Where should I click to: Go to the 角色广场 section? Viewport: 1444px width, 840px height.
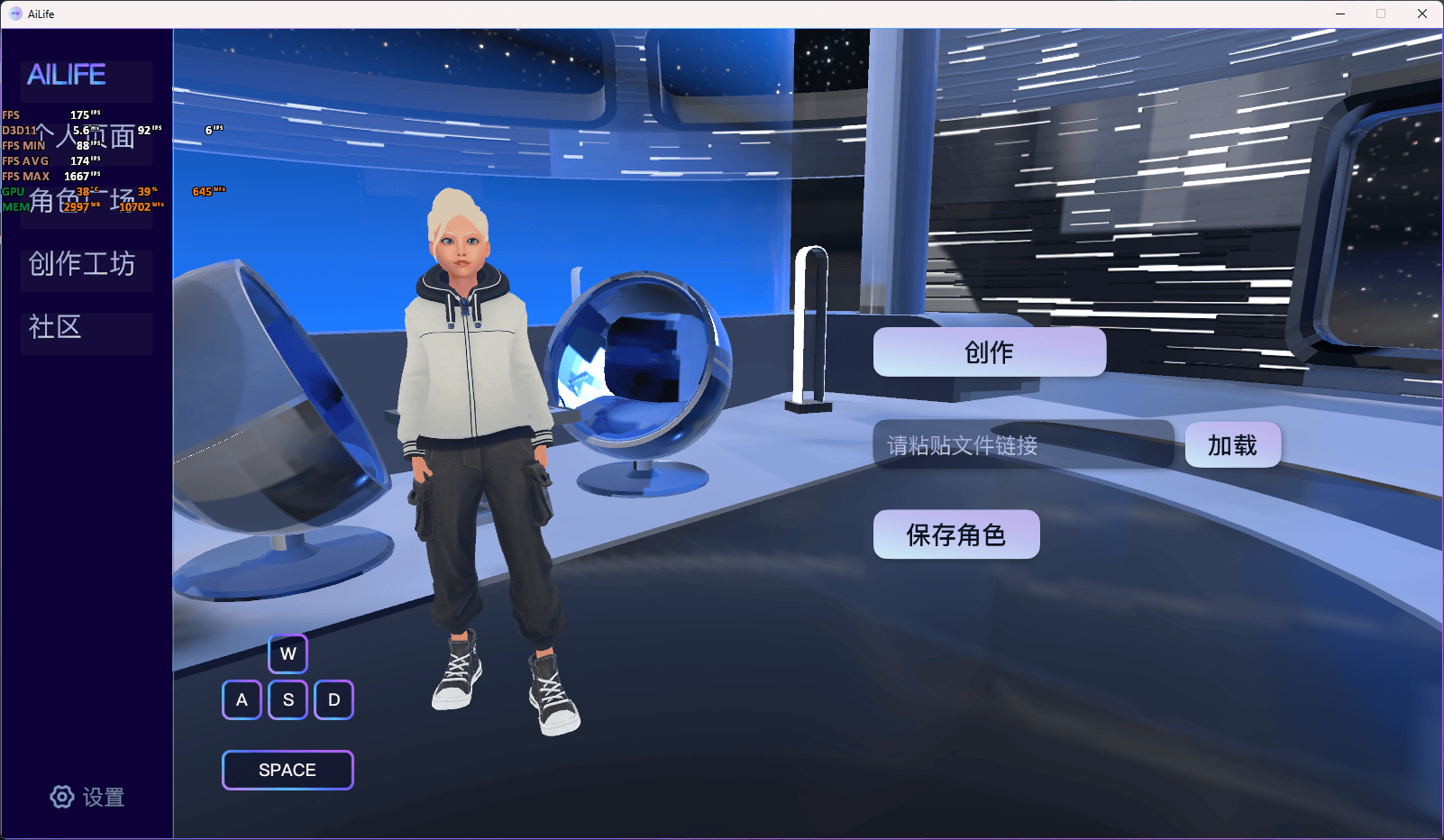pos(83,200)
